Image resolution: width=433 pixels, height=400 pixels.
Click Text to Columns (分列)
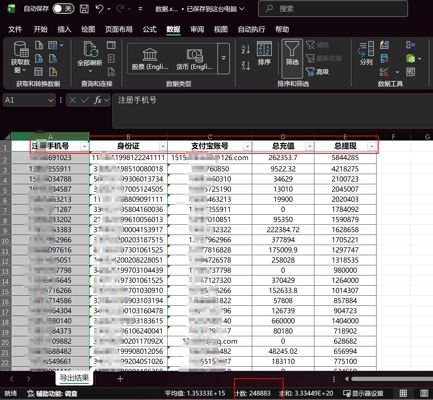[366, 53]
